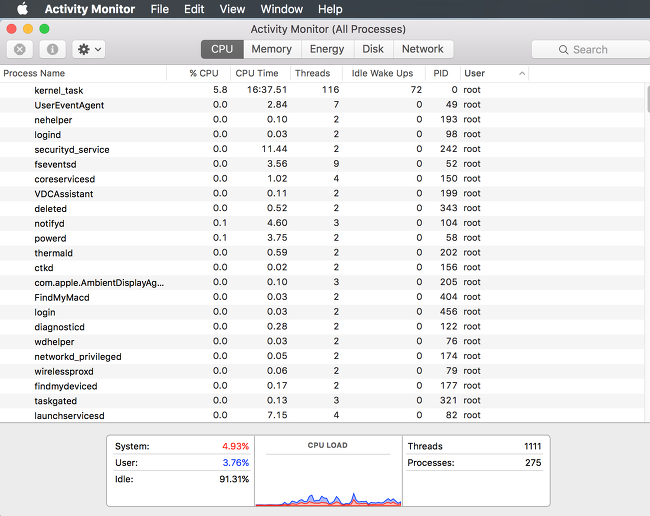Image resolution: width=650 pixels, height=516 pixels.
Task: Click PID 242 in securityd_service row
Action: coord(449,149)
